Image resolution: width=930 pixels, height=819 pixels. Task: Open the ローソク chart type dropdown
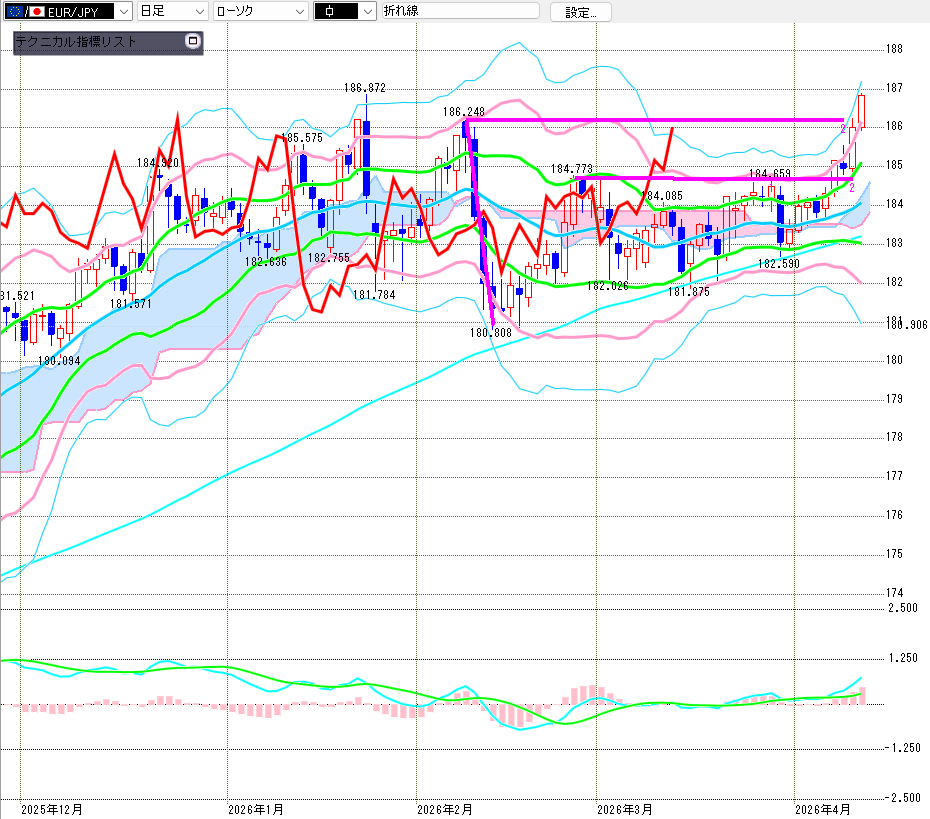298,11
